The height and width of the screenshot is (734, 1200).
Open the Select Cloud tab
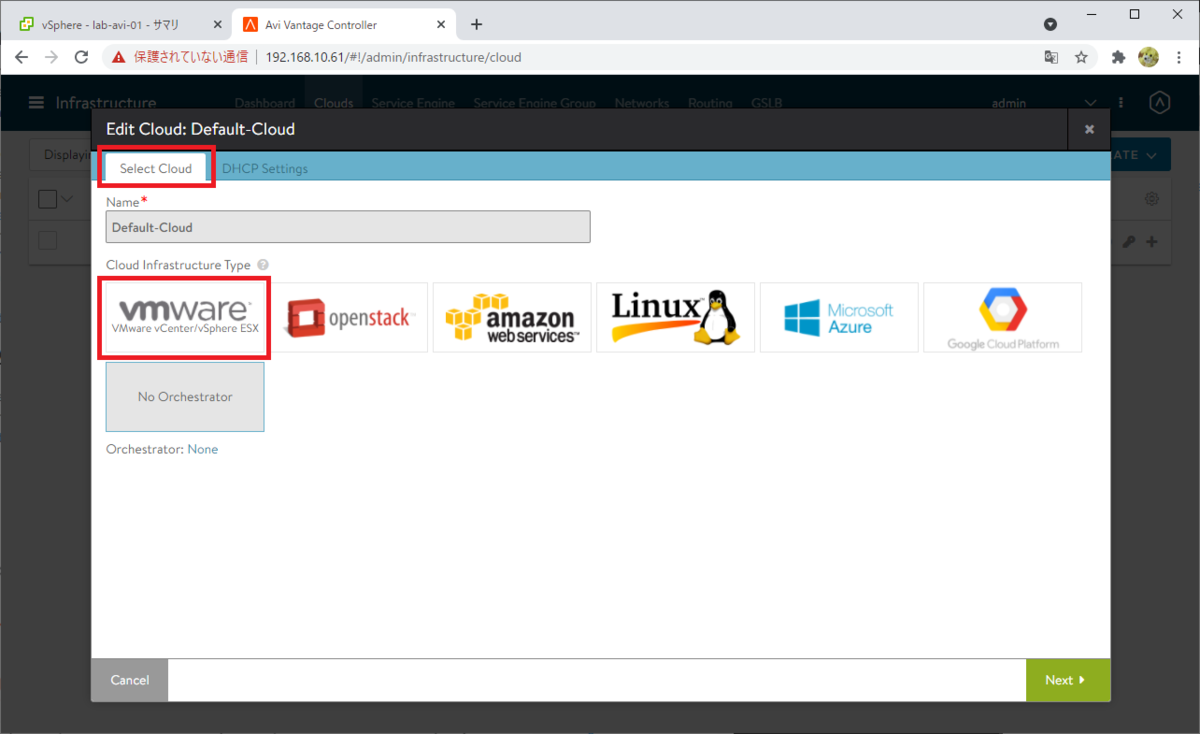[x=156, y=168]
